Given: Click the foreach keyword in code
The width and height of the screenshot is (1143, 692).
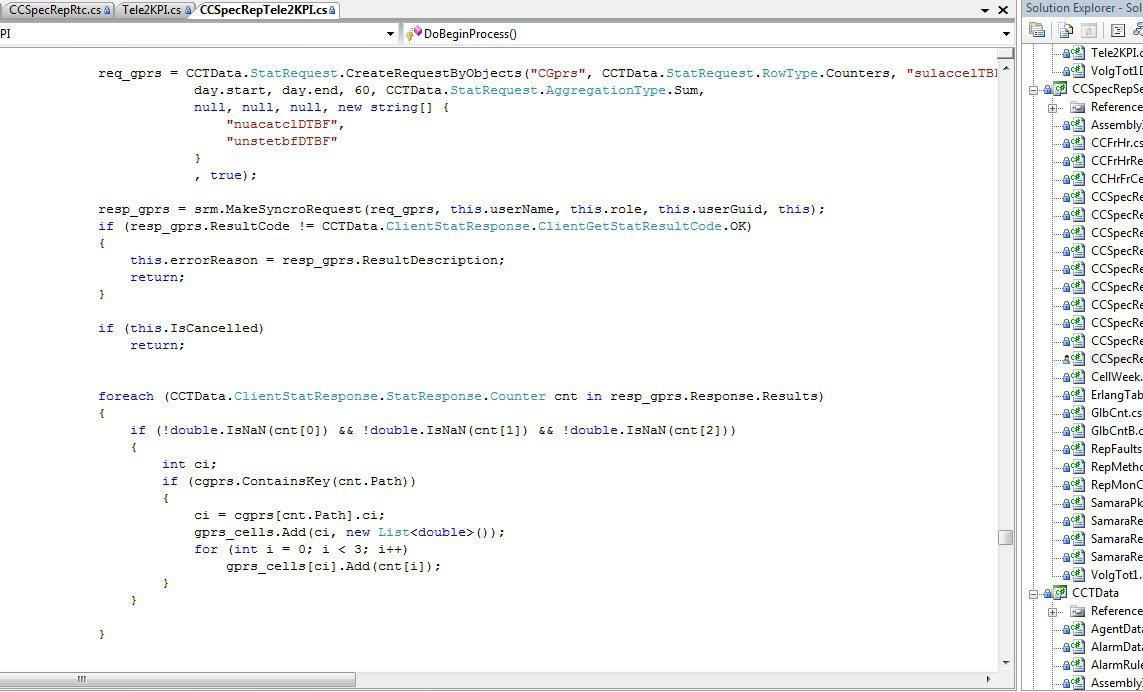Looking at the screenshot, I should pos(126,396).
